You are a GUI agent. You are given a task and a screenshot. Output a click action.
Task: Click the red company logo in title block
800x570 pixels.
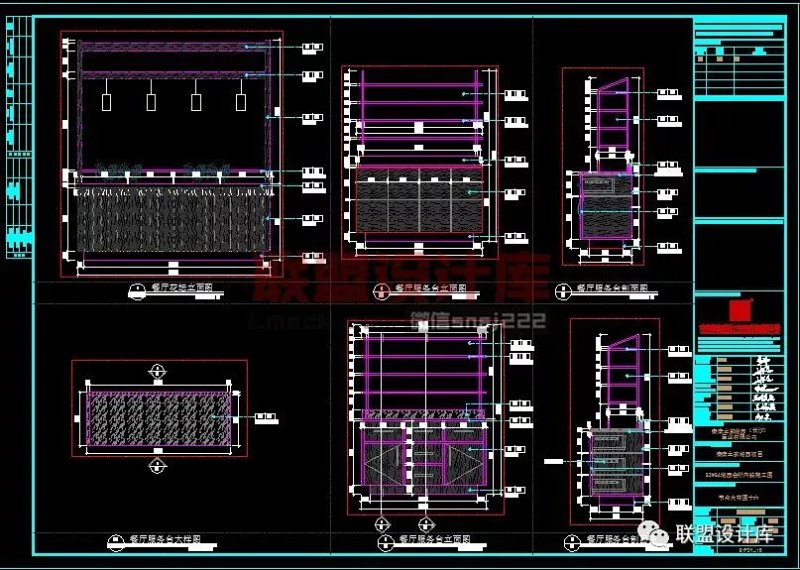(x=739, y=308)
